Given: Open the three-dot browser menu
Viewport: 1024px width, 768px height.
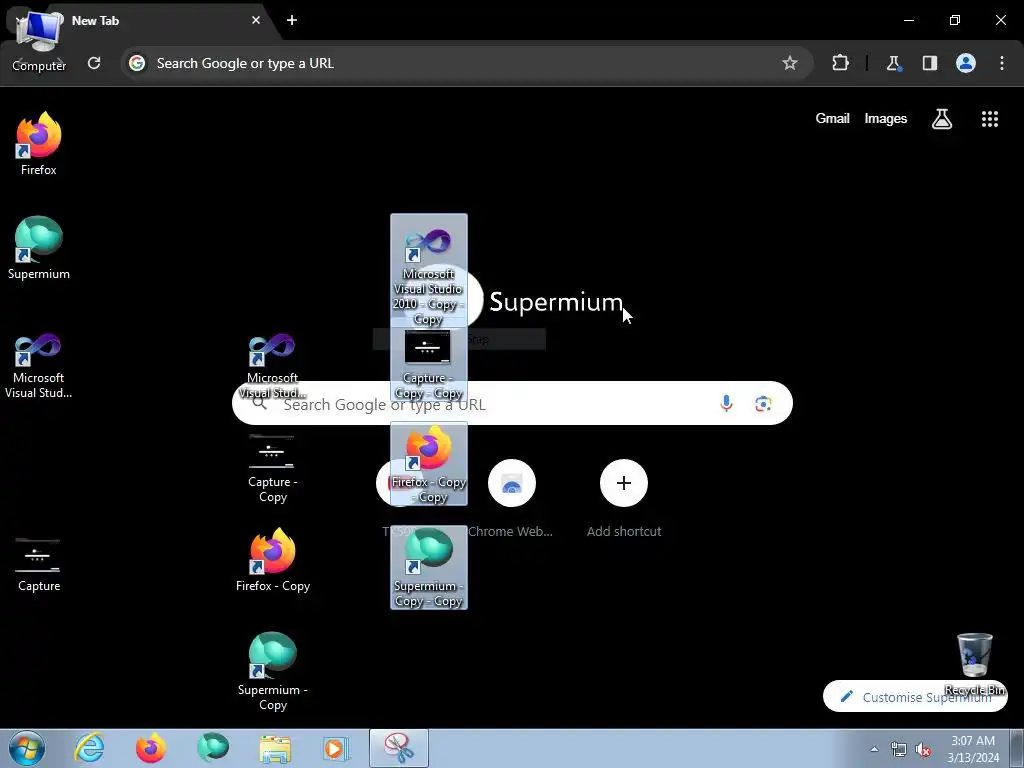Looking at the screenshot, I should [1002, 63].
